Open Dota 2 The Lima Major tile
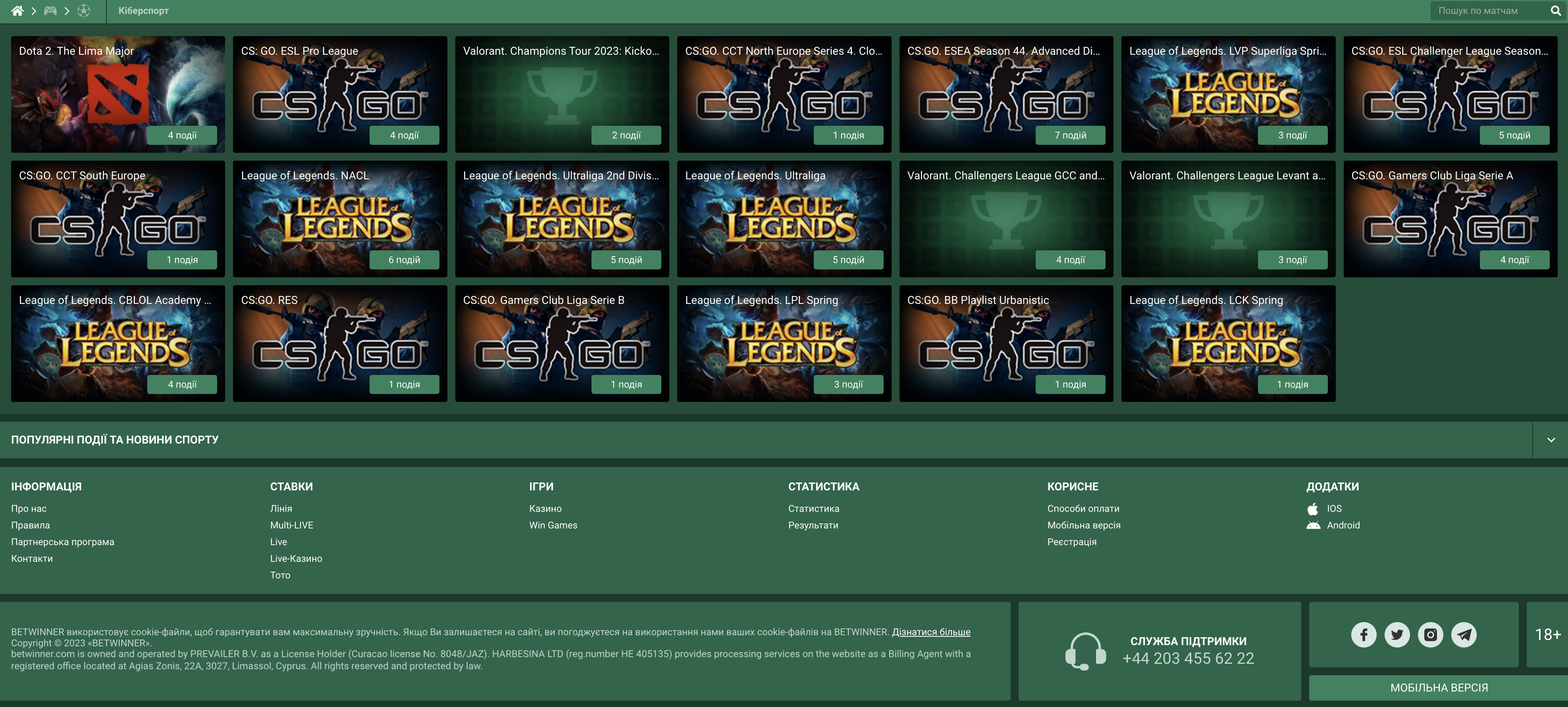The height and width of the screenshot is (707, 1568). [118, 94]
